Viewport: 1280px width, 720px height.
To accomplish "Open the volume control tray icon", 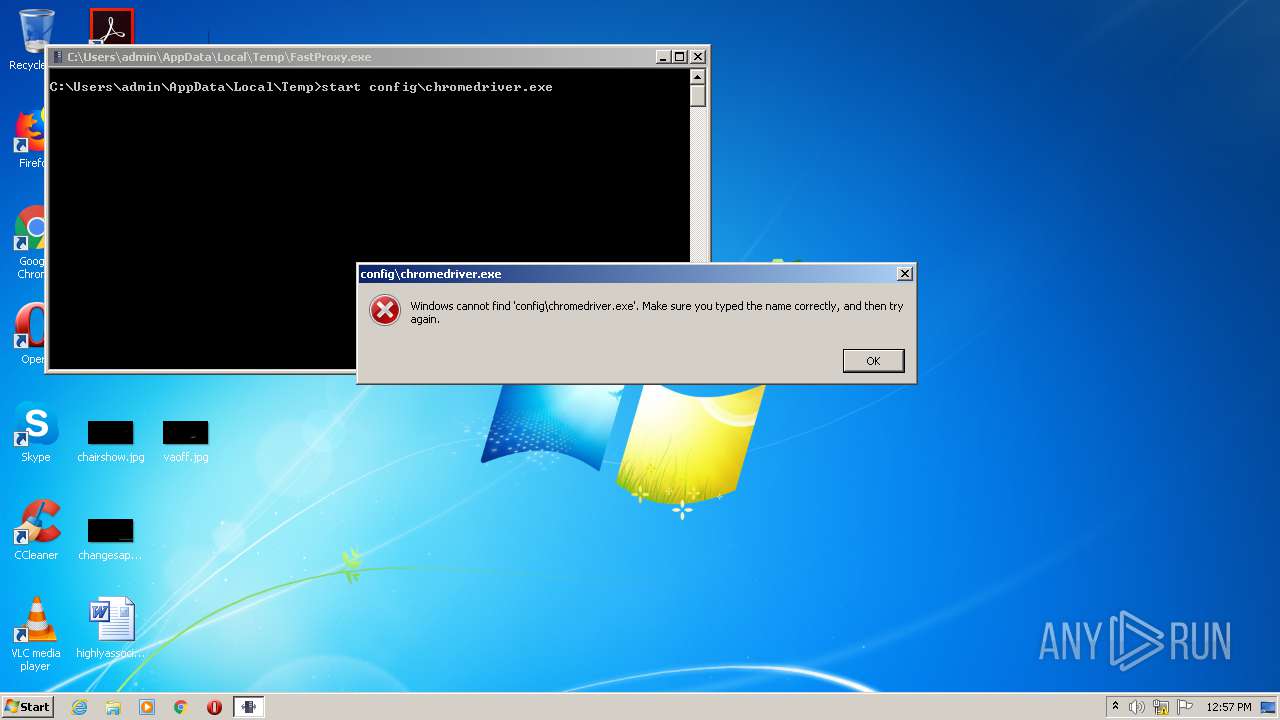I will coord(1137,707).
